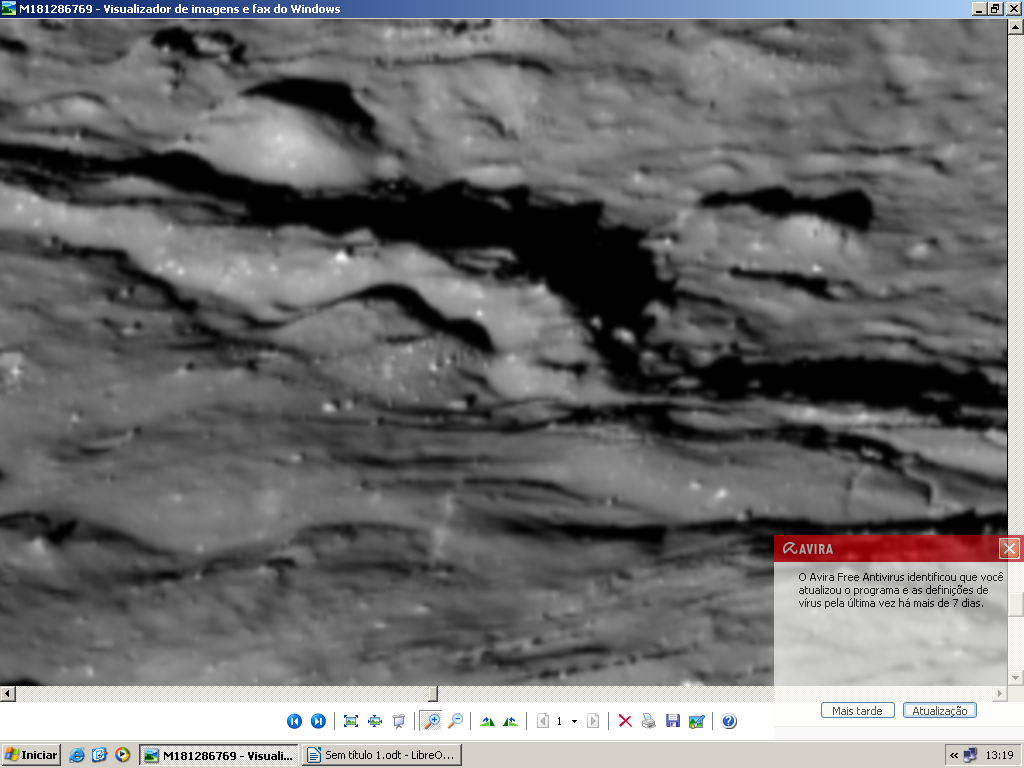
Task: Select the Zoom Out magnifier tool
Action: click(x=455, y=721)
